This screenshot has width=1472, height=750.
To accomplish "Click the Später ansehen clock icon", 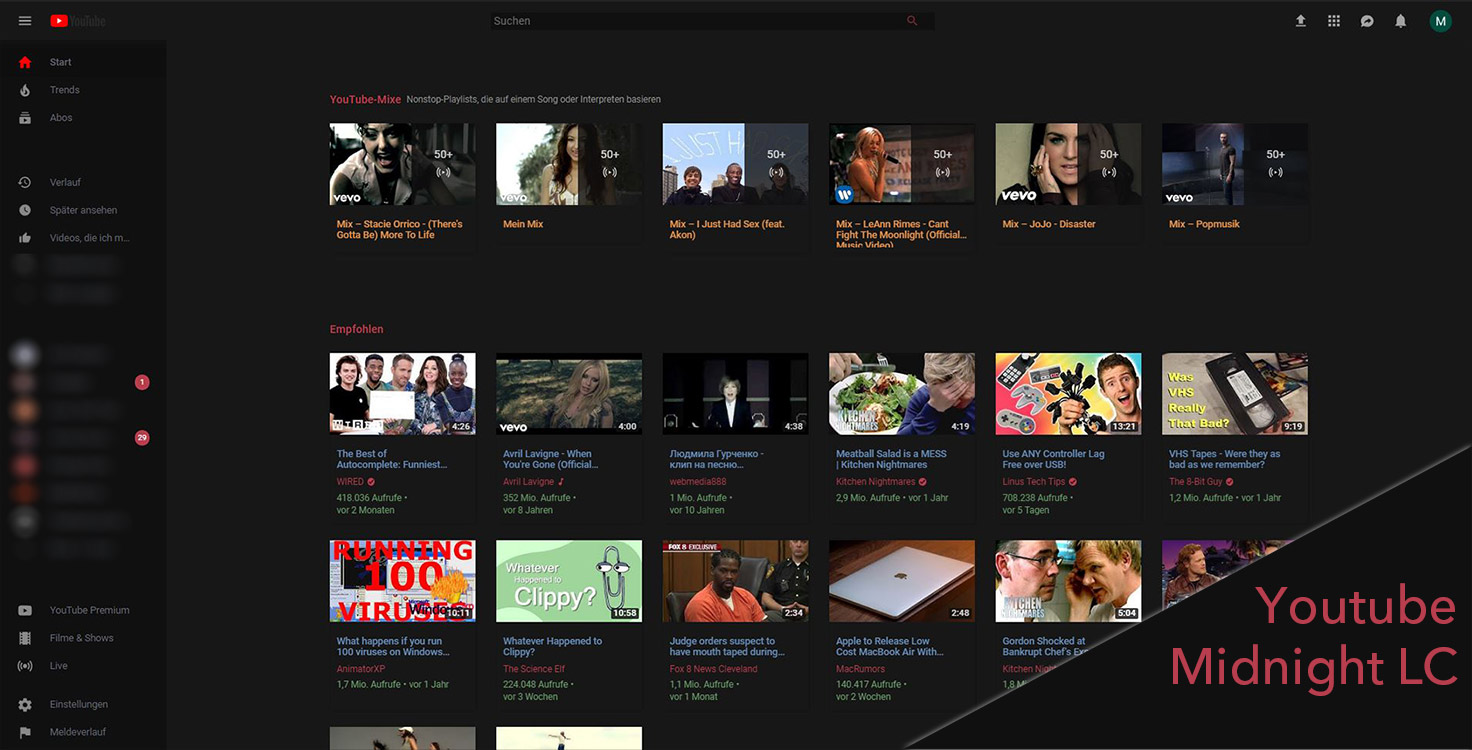I will 25,211.
